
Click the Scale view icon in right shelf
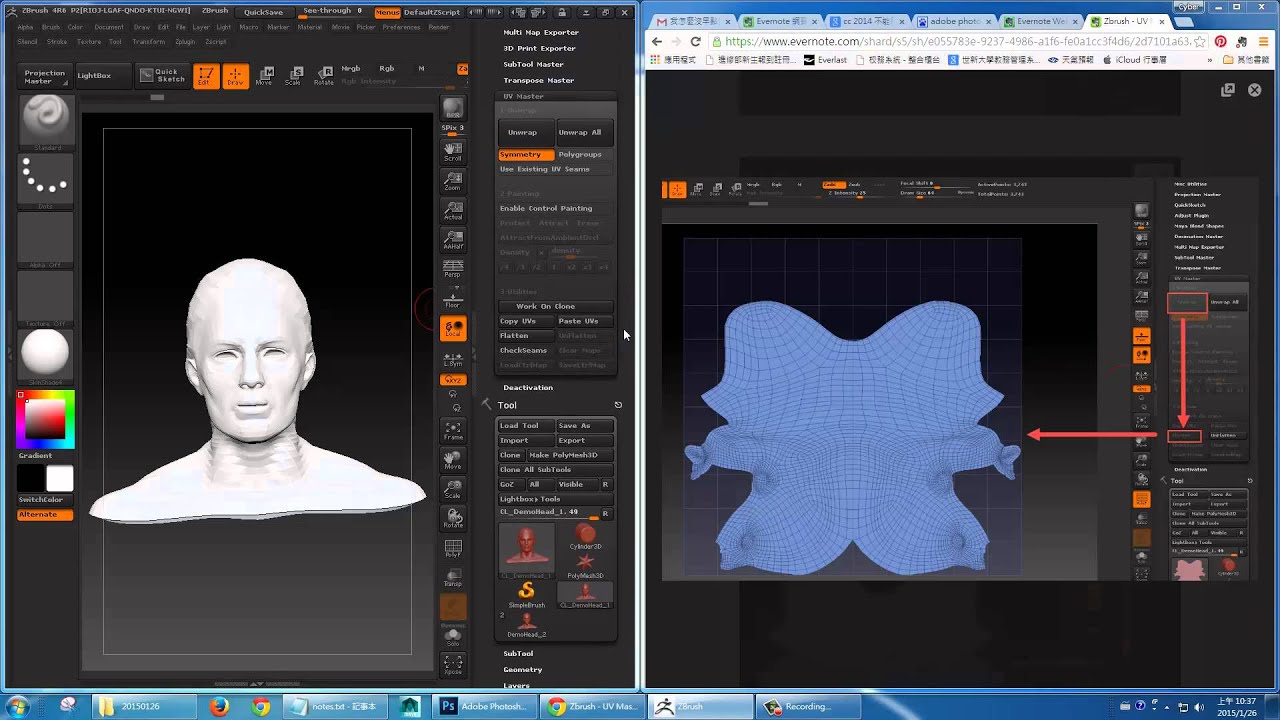453,488
